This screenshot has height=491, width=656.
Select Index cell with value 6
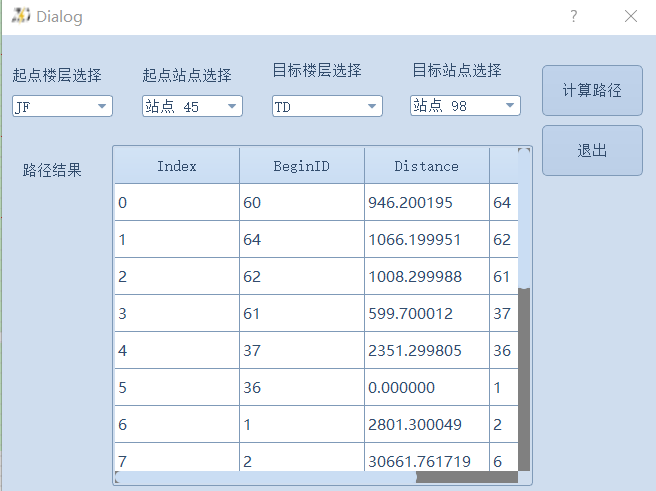pos(177,424)
